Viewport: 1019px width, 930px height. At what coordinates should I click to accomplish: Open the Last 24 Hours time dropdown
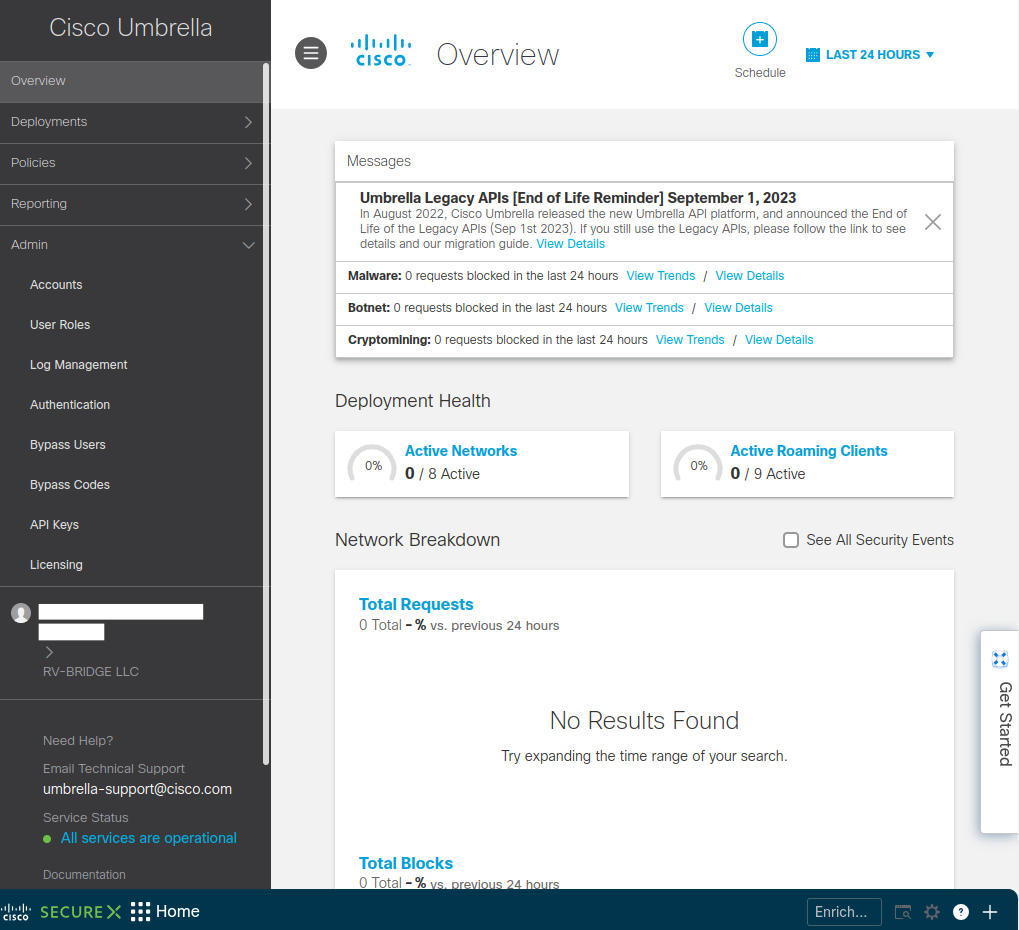tap(870, 55)
